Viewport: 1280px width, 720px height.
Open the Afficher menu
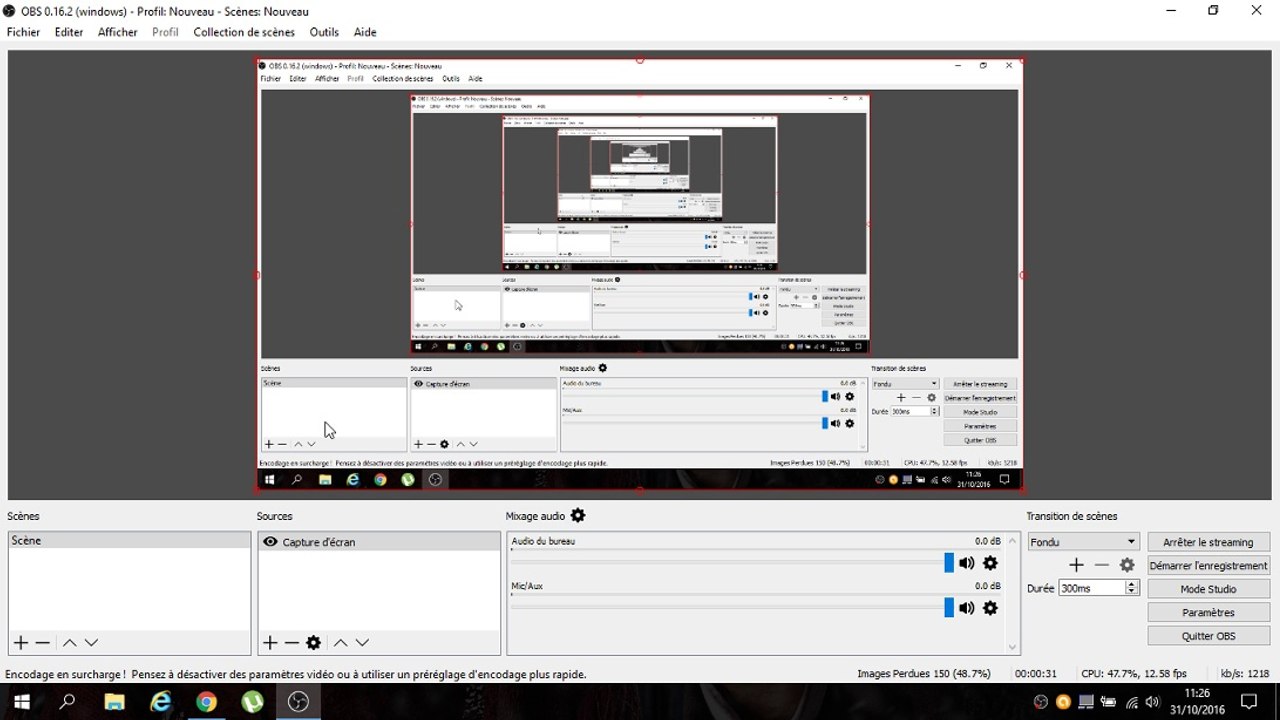coord(118,32)
